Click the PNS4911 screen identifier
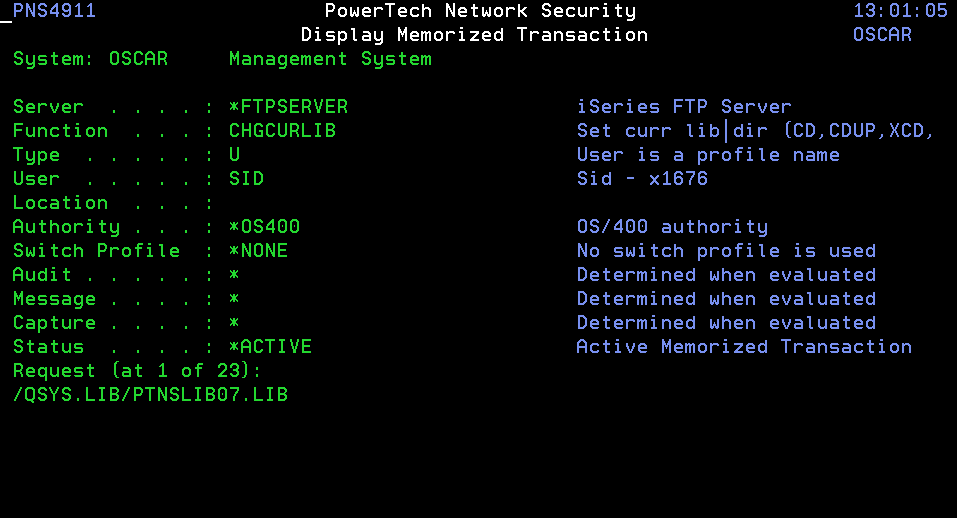 coord(55,11)
